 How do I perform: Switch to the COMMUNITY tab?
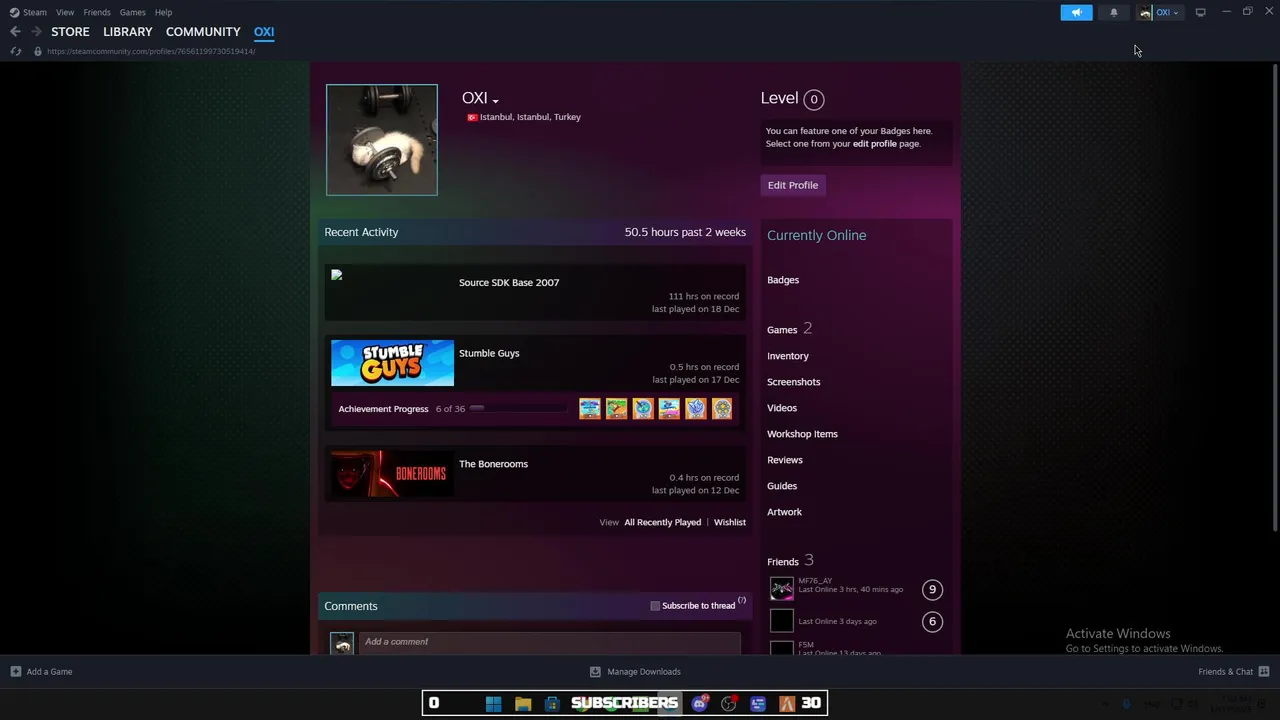[203, 32]
